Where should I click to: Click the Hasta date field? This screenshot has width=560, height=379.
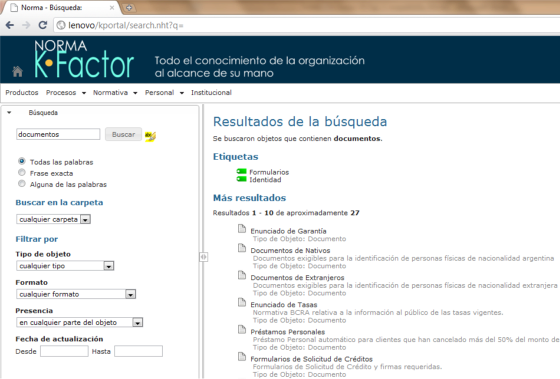pos(139,351)
